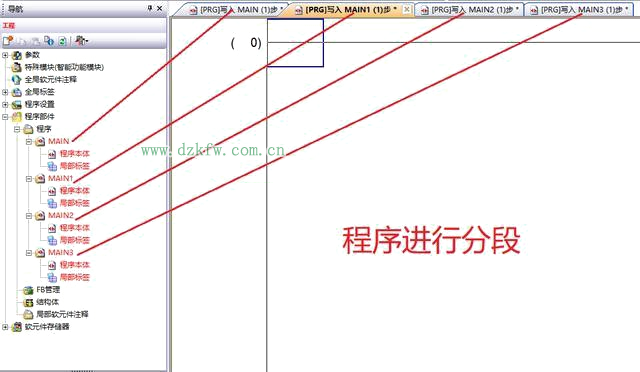Image resolution: width=640 pixels, height=372 pixels.
Task: Select the ladder cursor cell at step 0
Action: (x=296, y=42)
